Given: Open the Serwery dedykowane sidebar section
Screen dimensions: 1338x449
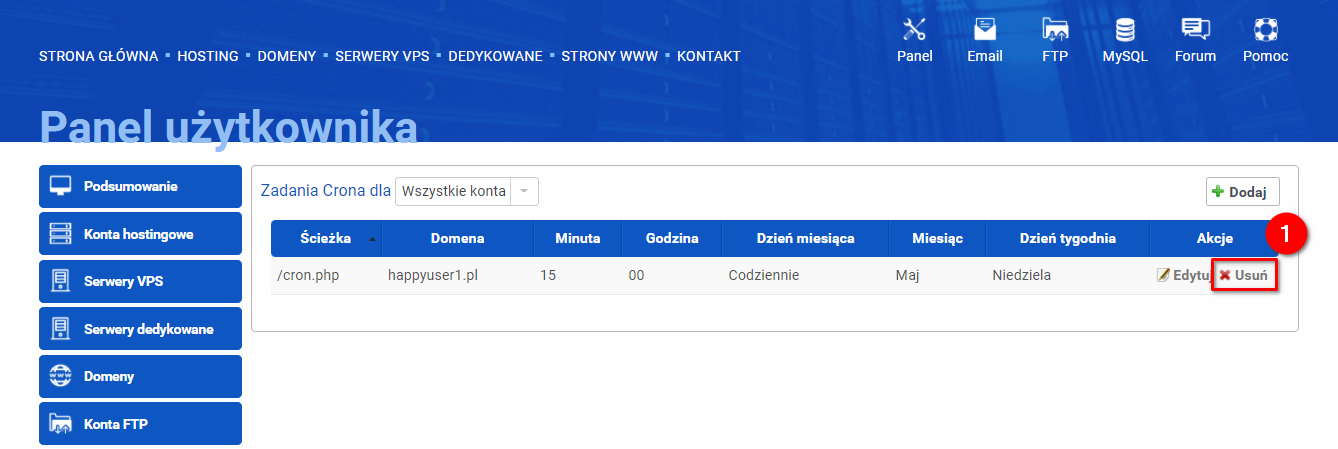Looking at the screenshot, I should [x=141, y=329].
